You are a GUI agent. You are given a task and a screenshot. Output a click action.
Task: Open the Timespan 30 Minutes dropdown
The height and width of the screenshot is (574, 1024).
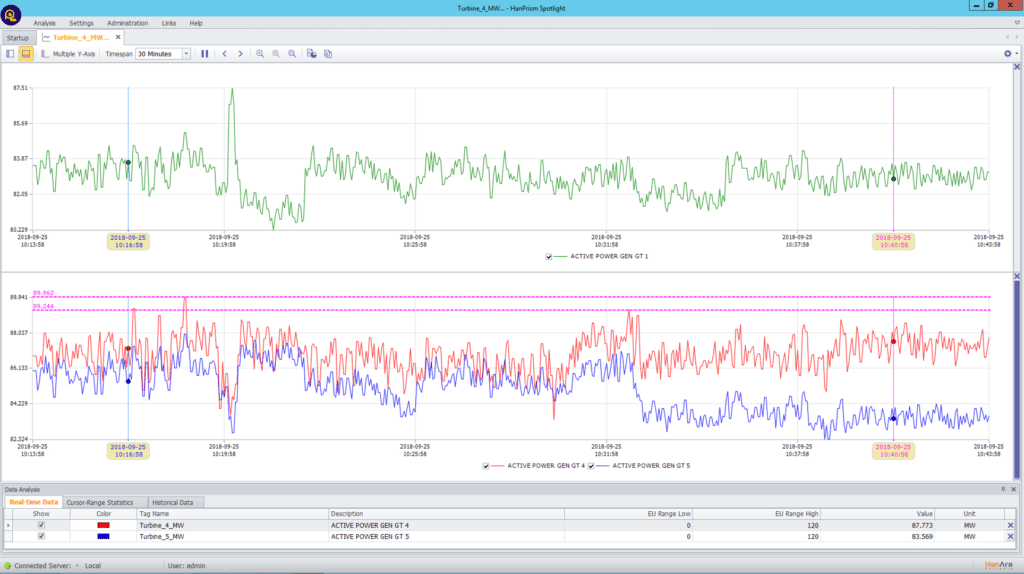pos(186,54)
